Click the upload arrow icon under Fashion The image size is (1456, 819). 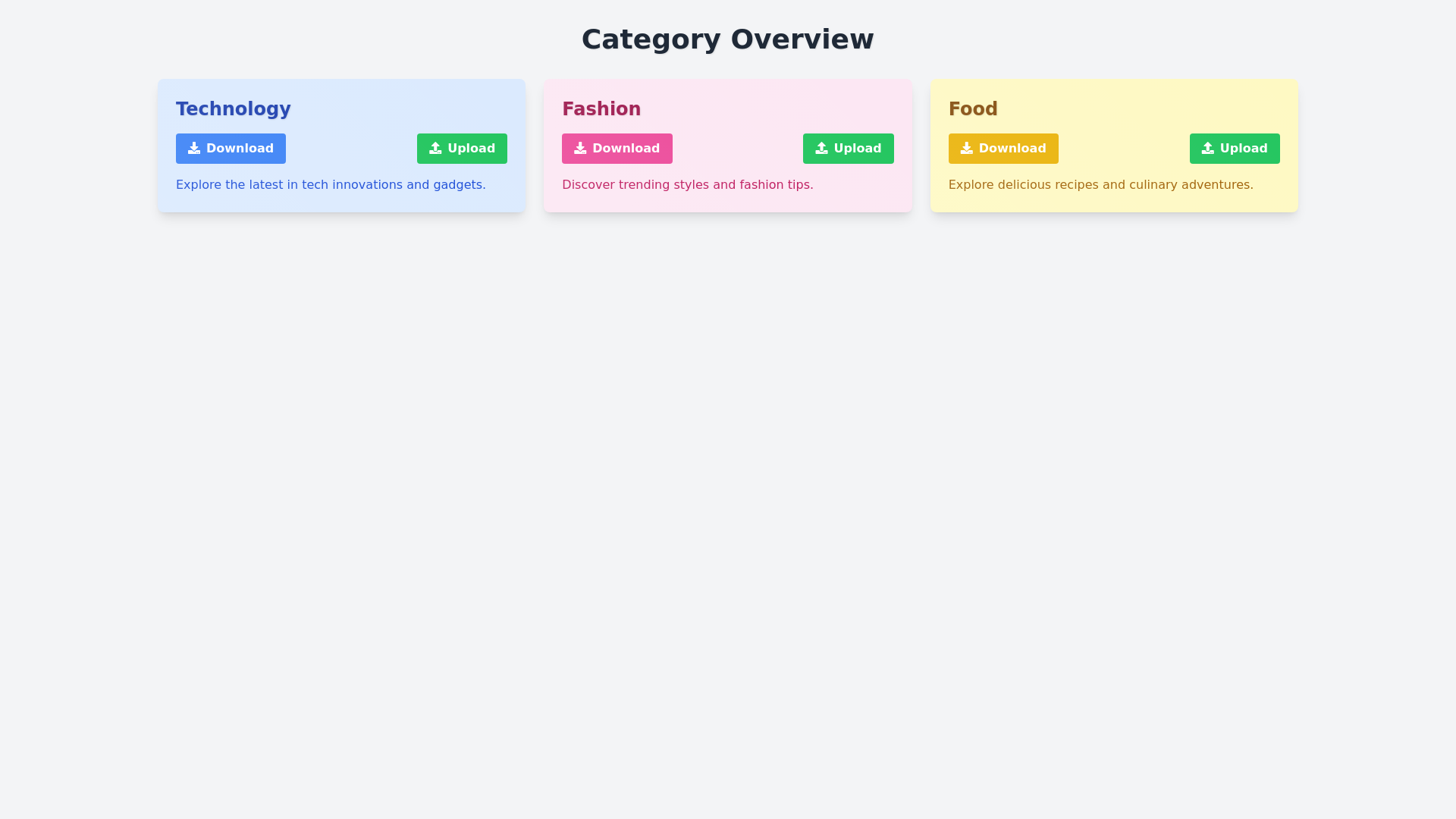822,148
